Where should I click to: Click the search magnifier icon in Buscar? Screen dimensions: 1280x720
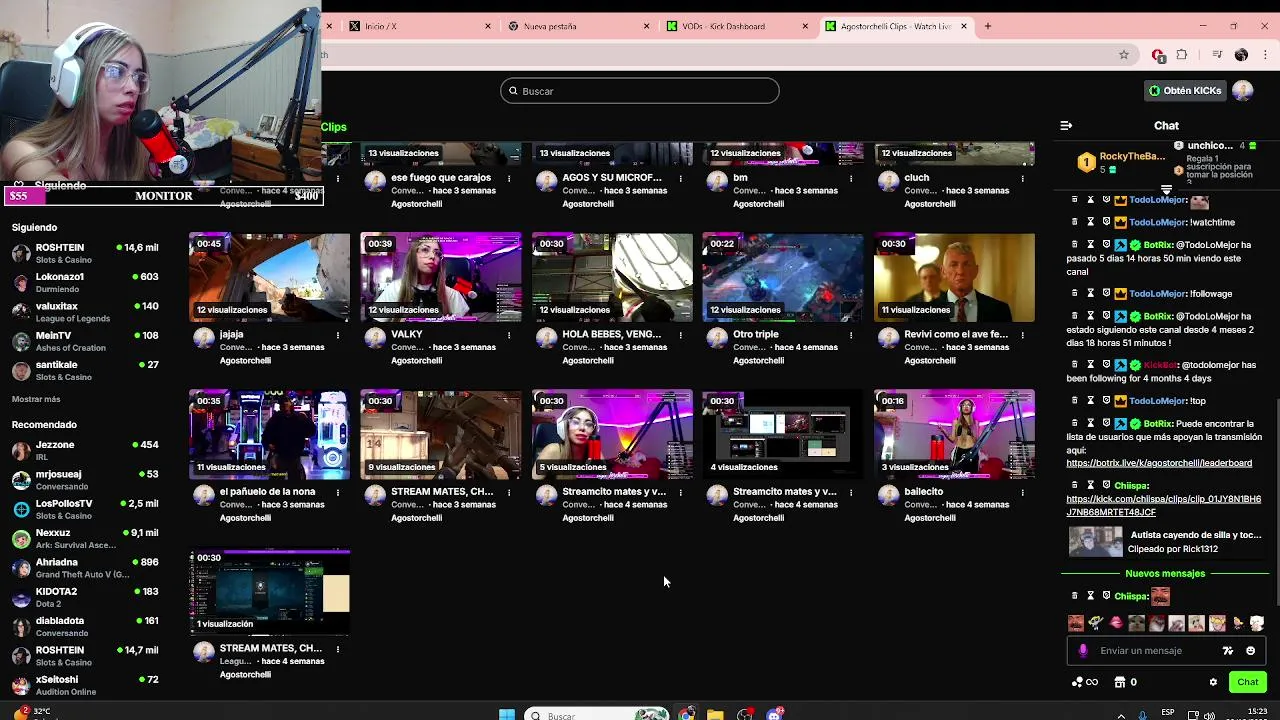(x=513, y=91)
